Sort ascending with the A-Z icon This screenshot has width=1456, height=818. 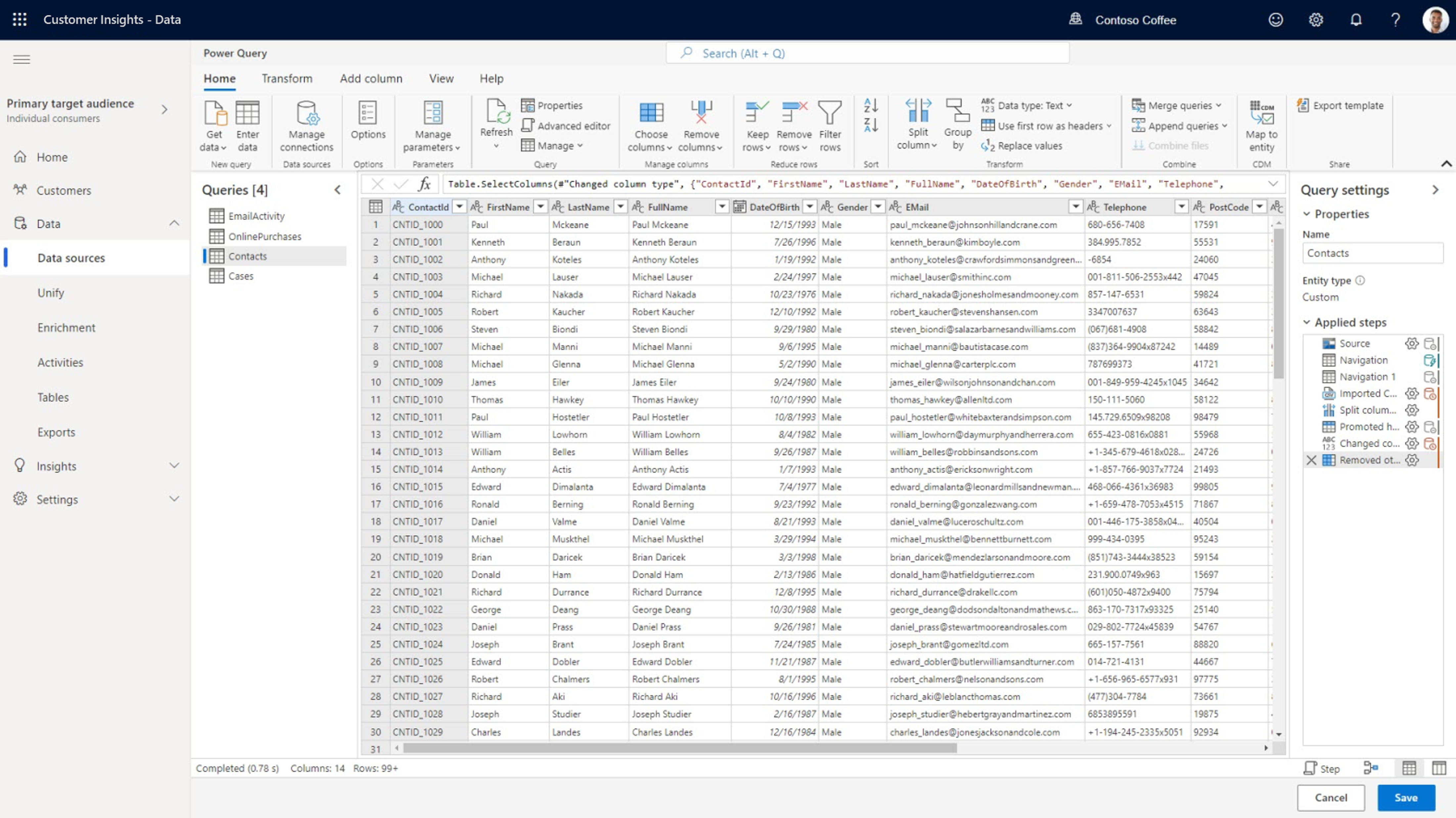(x=870, y=105)
